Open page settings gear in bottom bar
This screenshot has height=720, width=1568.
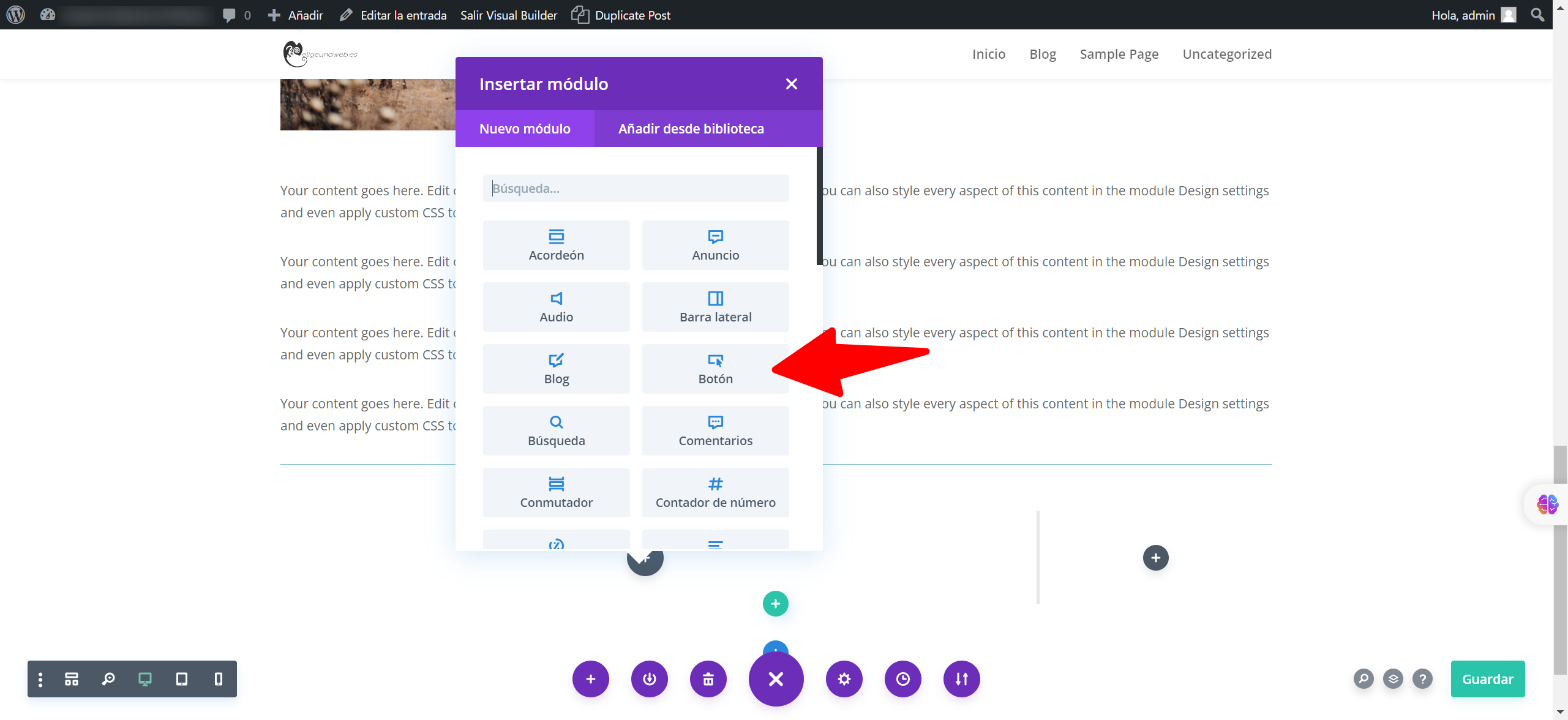tap(844, 678)
